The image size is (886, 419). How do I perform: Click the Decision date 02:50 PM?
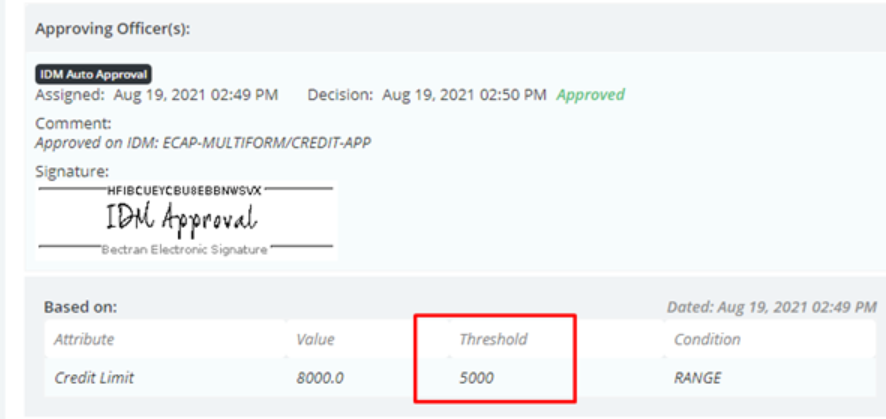(464, 94)
